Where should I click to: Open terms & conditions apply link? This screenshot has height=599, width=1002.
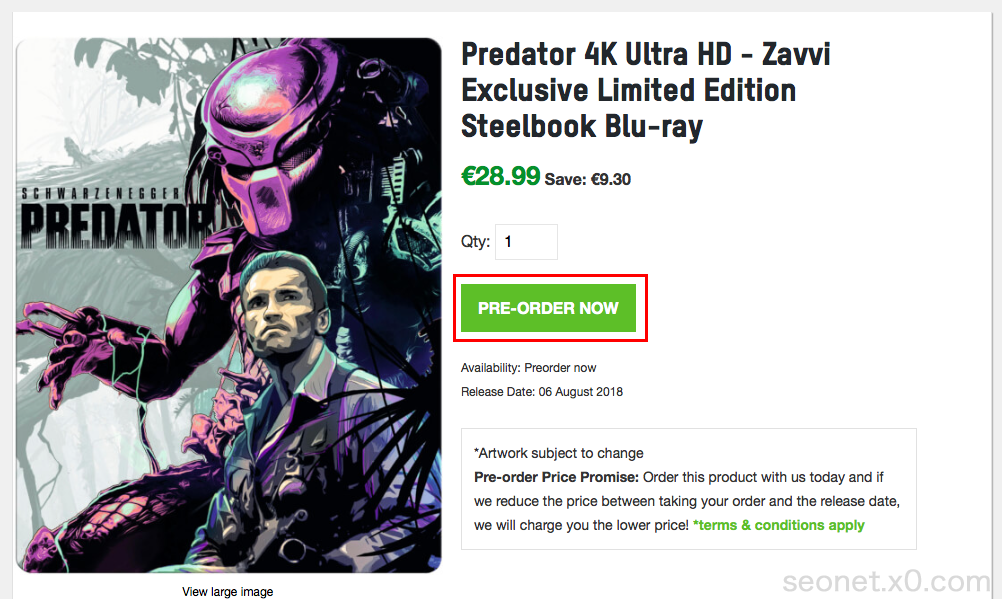779,525
